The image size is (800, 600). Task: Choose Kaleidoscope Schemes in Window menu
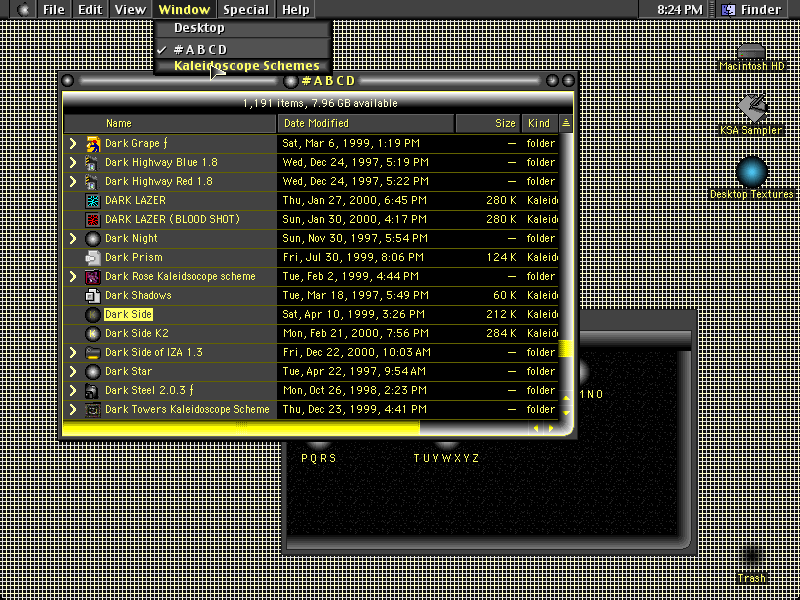(x=244, y=66)
